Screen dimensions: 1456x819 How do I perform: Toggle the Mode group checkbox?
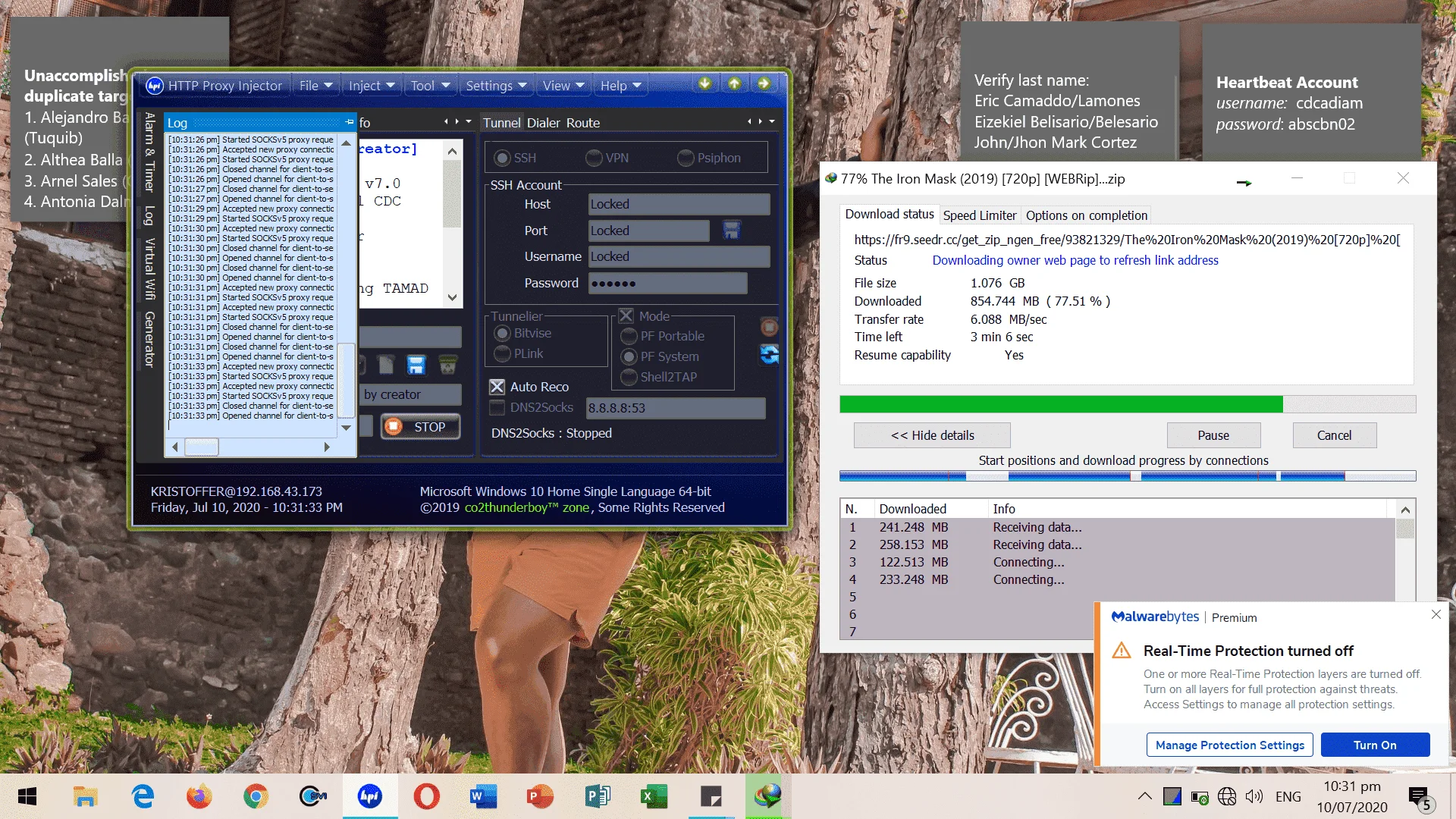tap(626, 315)
